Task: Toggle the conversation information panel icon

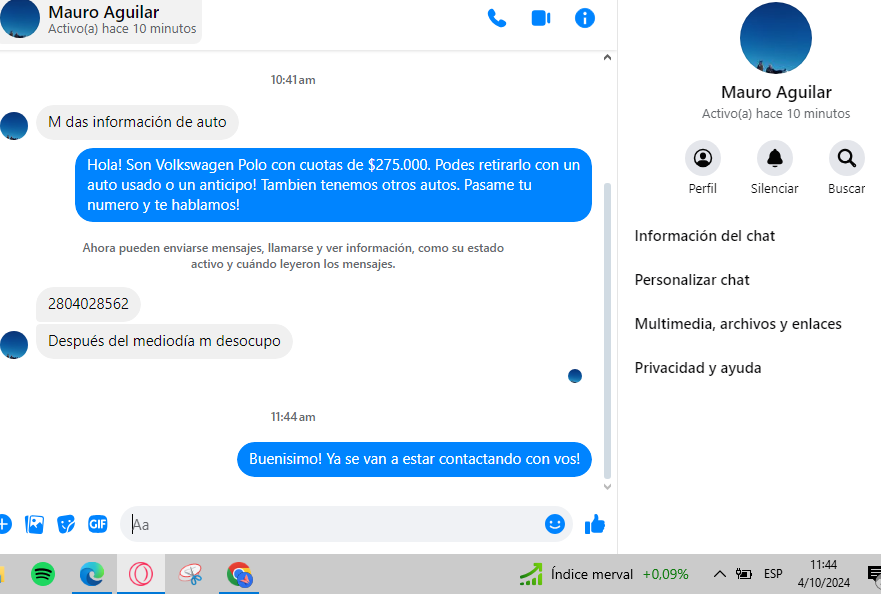Action: pyautogui.click(x=585, y=18)
